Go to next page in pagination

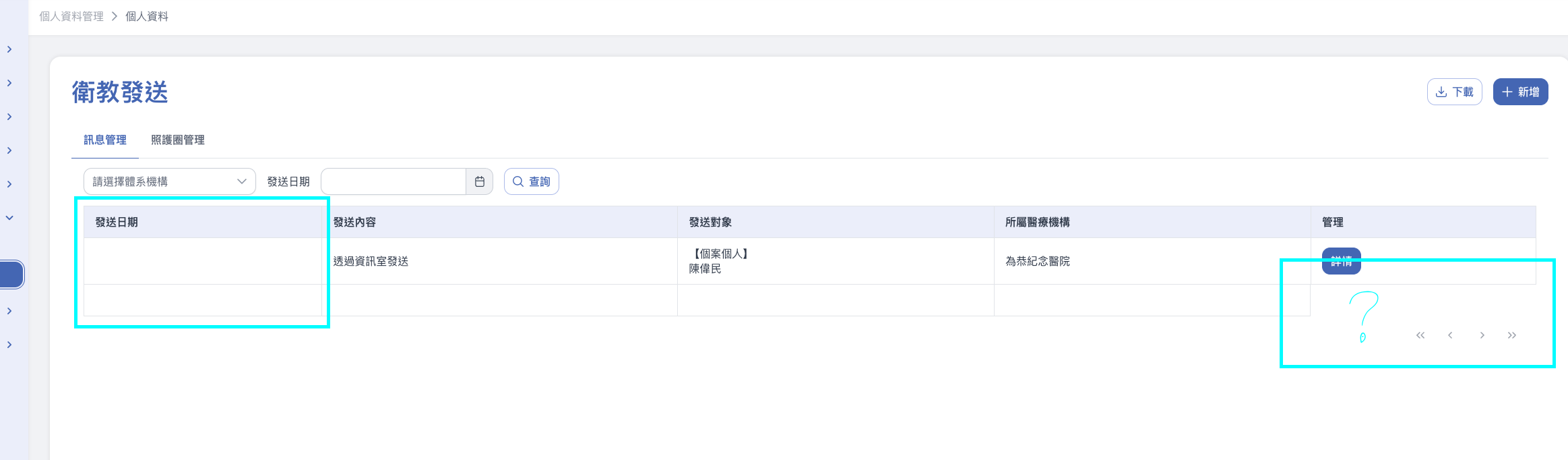point(1482,335)
